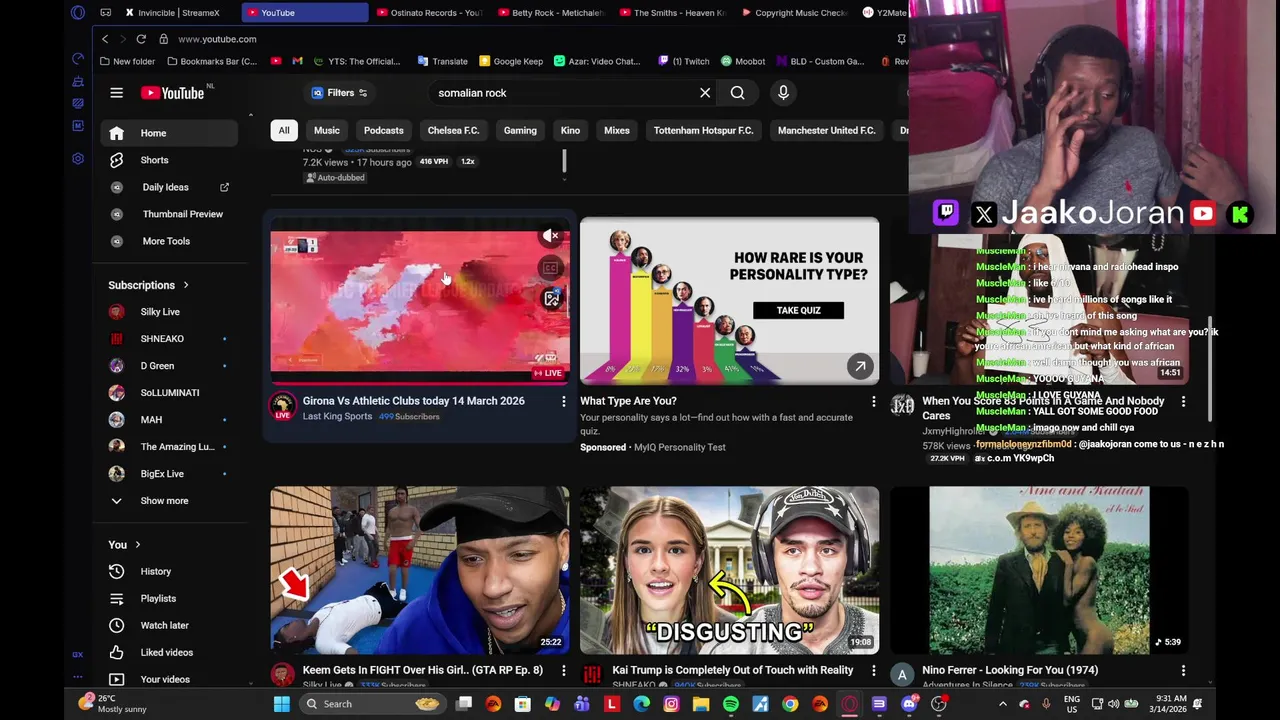
Task: Open Girona Vs Athletic Clubs video title
Action: 413,401
